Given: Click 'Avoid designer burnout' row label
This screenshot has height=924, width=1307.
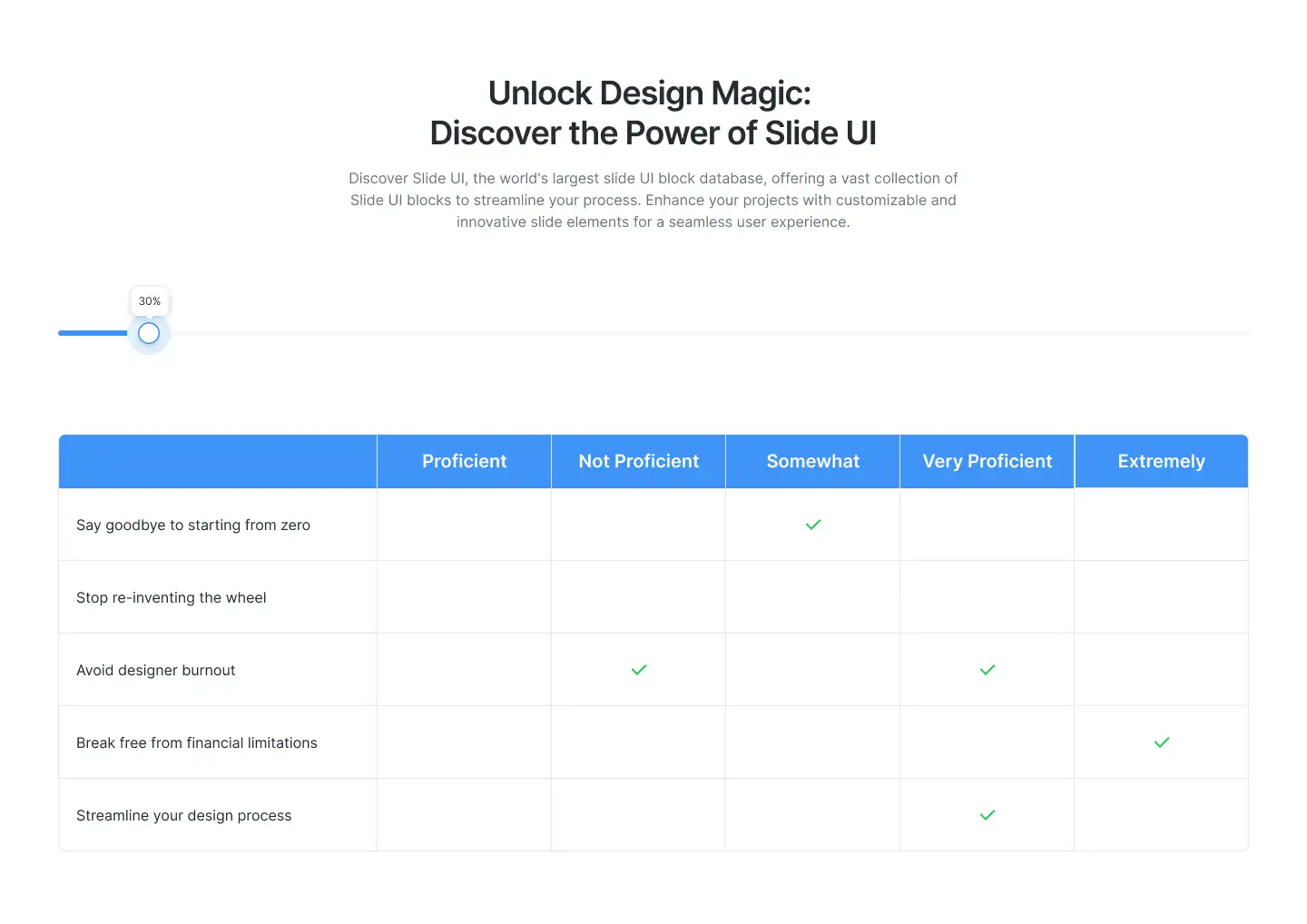Looking at the screenshot, I should [x=156, y=670].
